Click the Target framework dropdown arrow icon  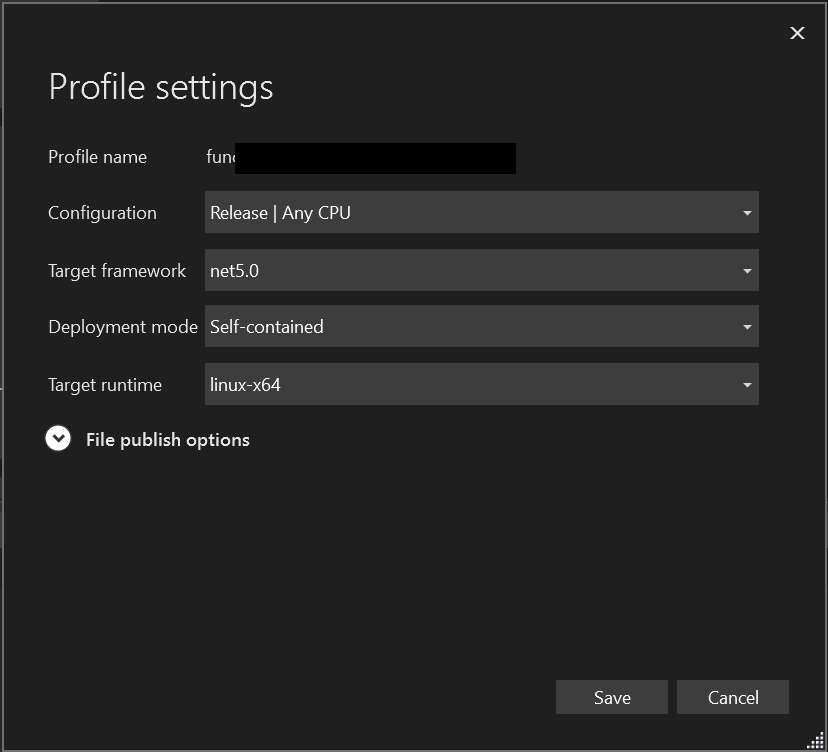tap(746, 270)
